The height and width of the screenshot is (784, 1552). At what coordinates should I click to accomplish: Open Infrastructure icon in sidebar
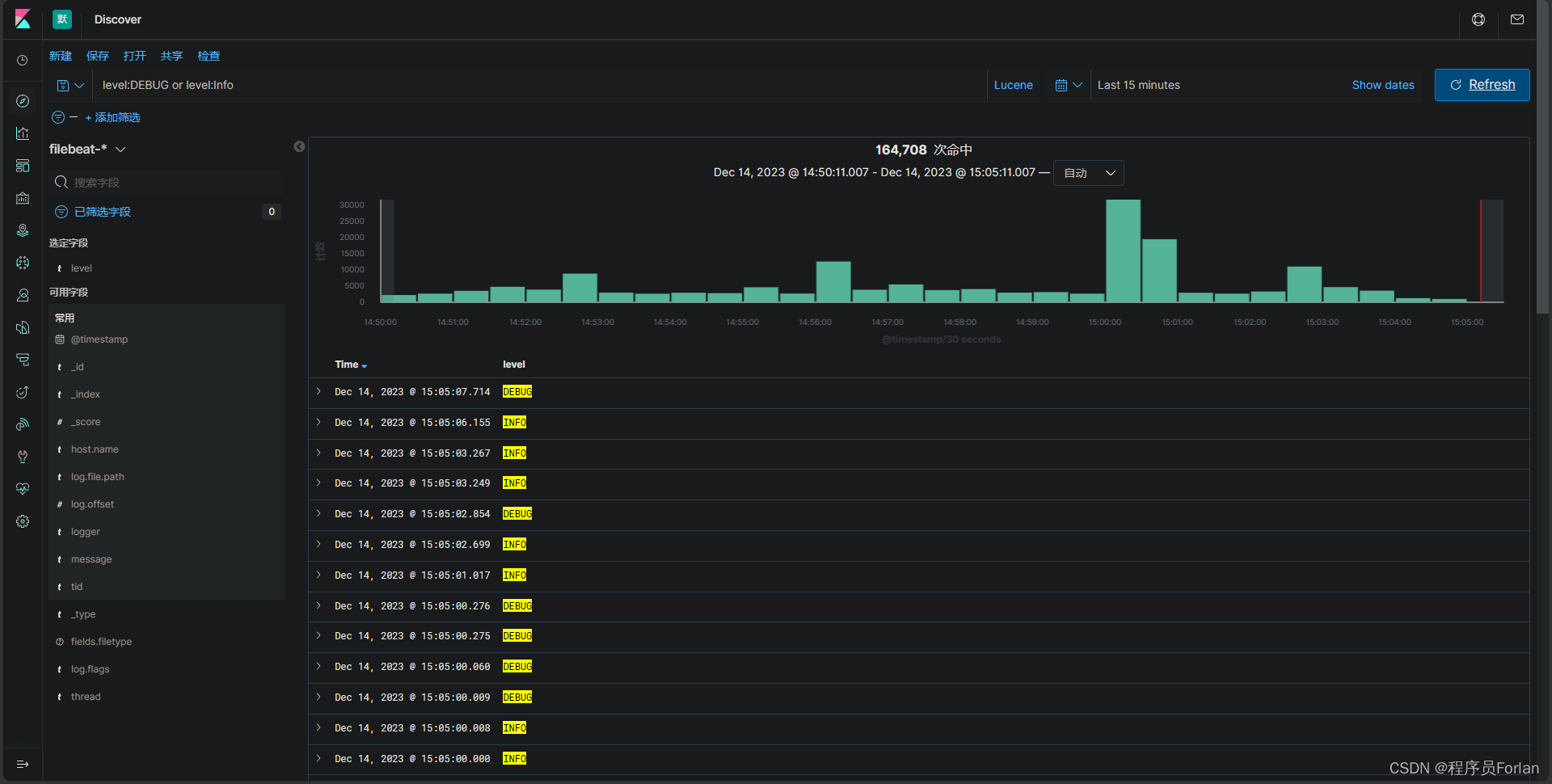pyautogui.click(x=23, y=295)
